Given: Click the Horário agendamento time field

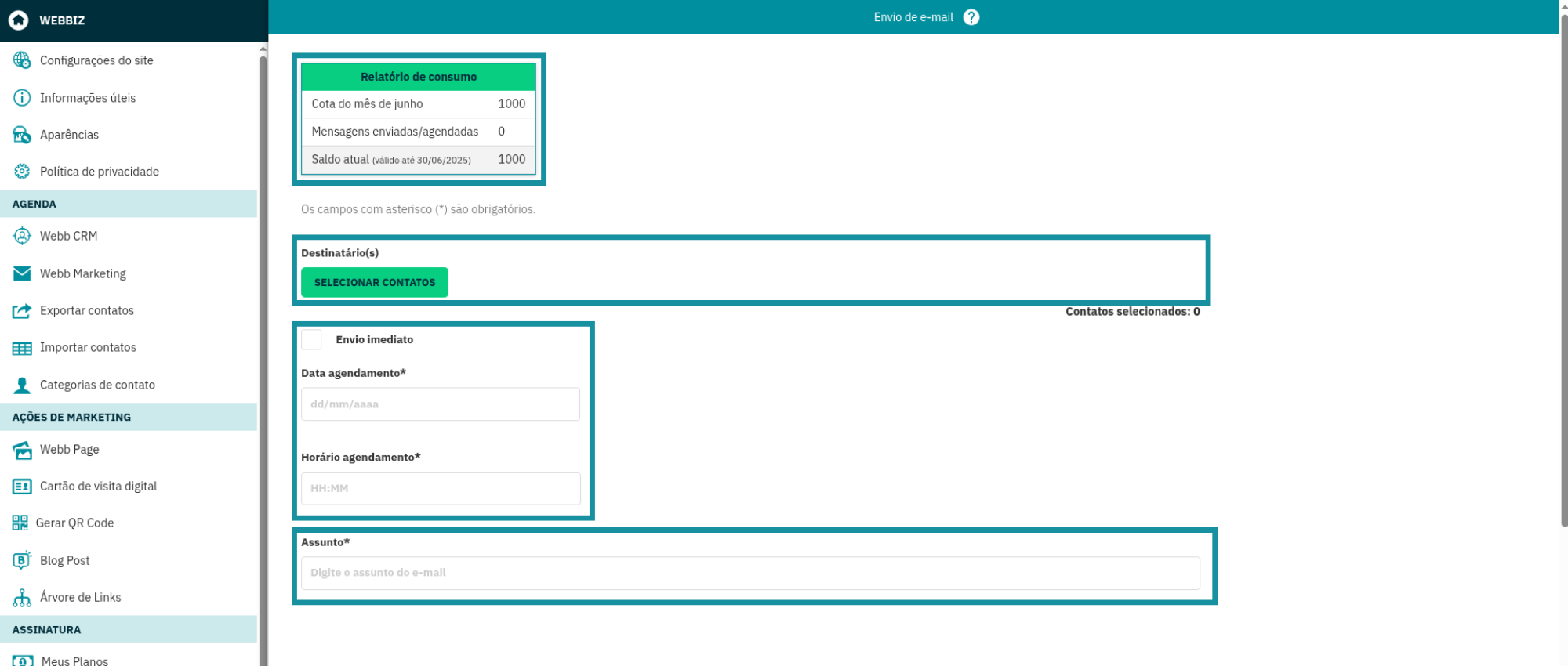Looking at the screenshot, I should click(441, 489).
